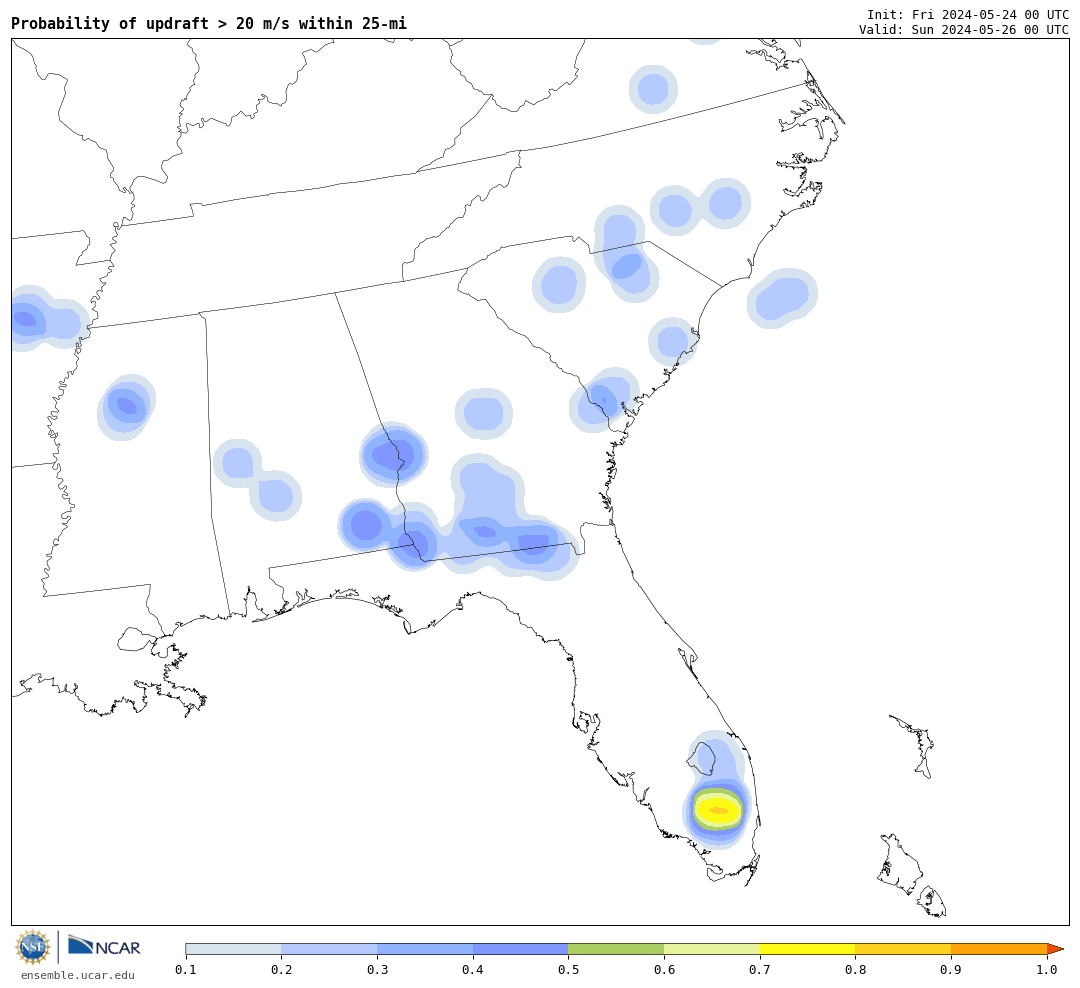1080x988 pixels.
Task: Select the Init date text line
Action: (968, 14)
